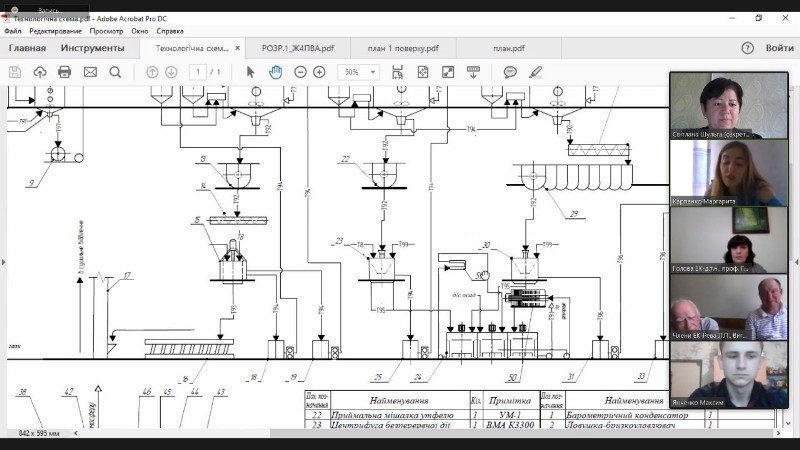Select Карпенко Маргарита video thumbnail
The image size is (800, 450).
(x=729, y=173)
